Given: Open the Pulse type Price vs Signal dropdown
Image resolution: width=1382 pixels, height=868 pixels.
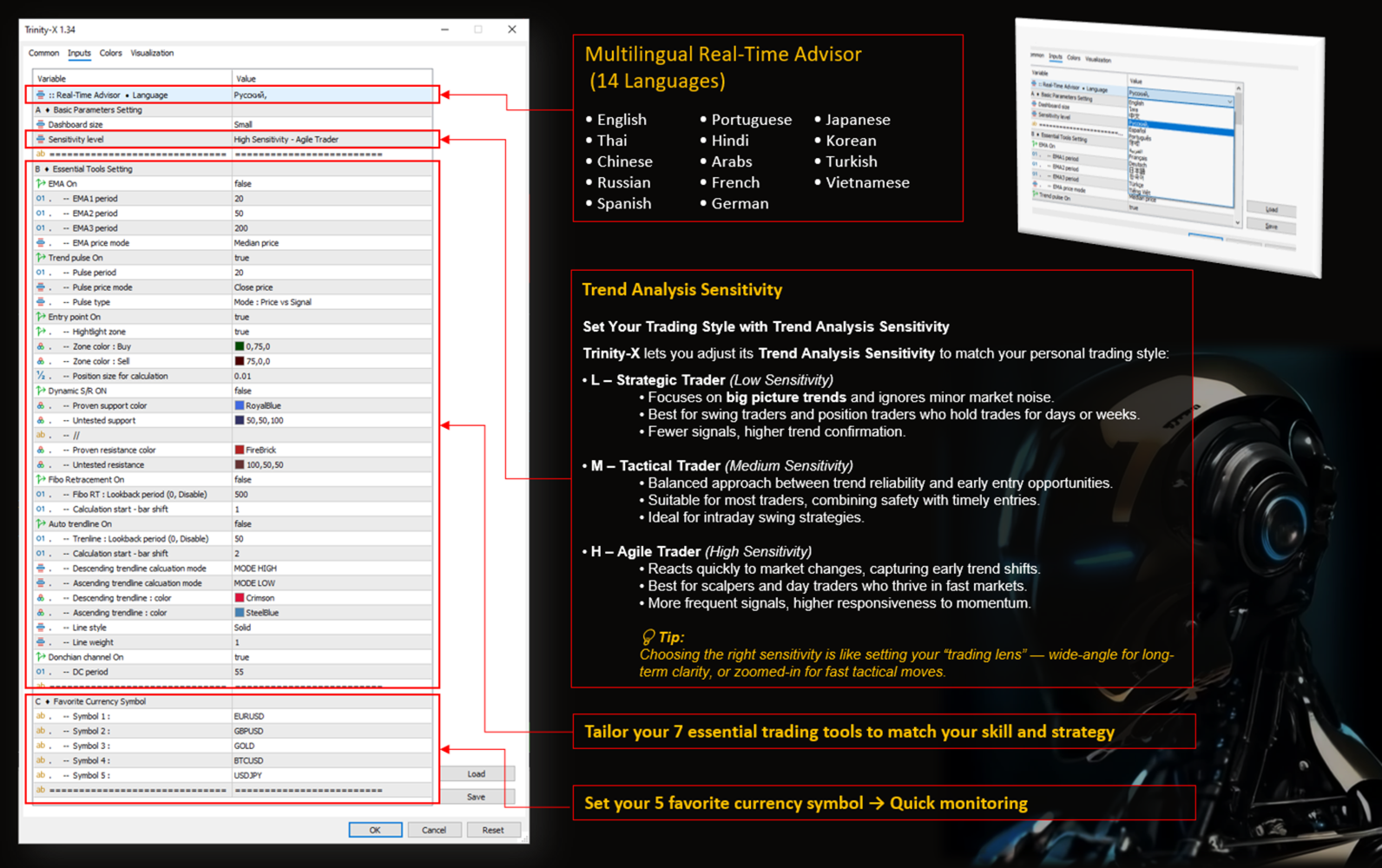Looking at the screenshot, I should (332, 302).
